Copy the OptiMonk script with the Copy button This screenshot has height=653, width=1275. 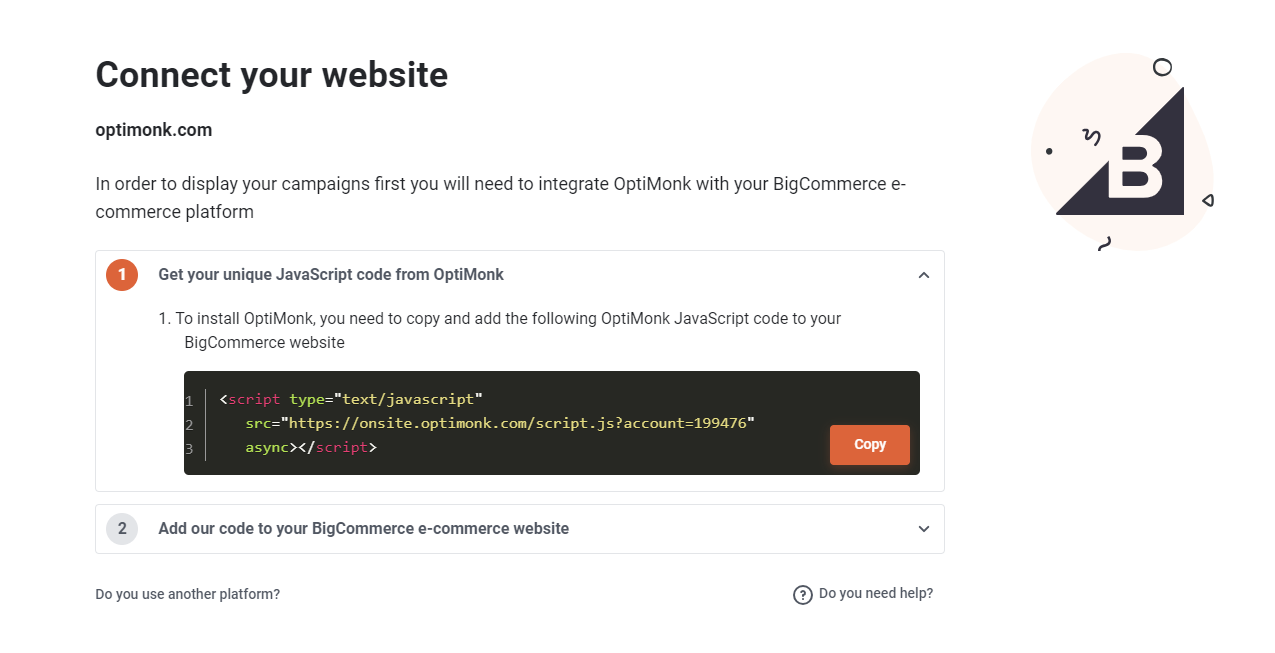(870, 445)
